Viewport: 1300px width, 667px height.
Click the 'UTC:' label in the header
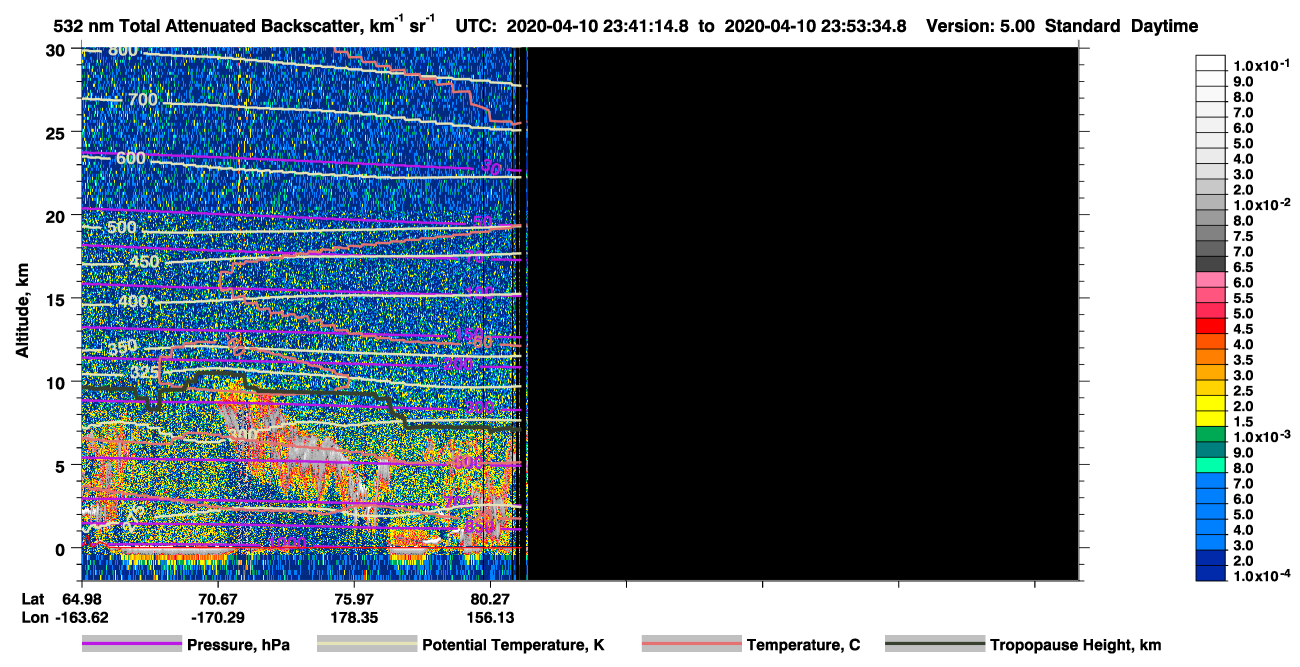(x=477, y=27)
